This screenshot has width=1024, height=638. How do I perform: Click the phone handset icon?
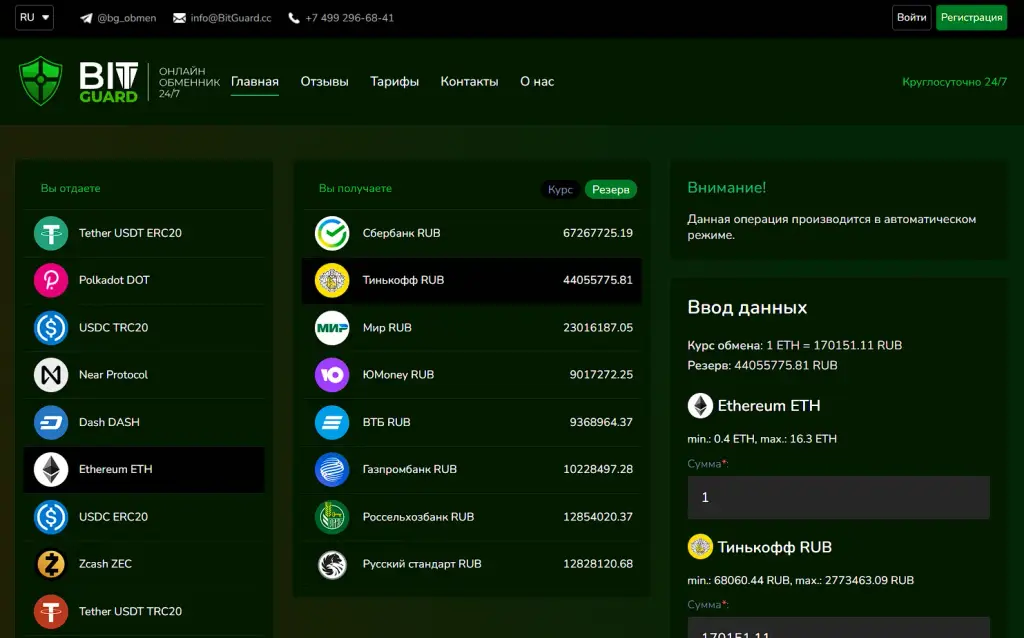click(x=294, y=18)
